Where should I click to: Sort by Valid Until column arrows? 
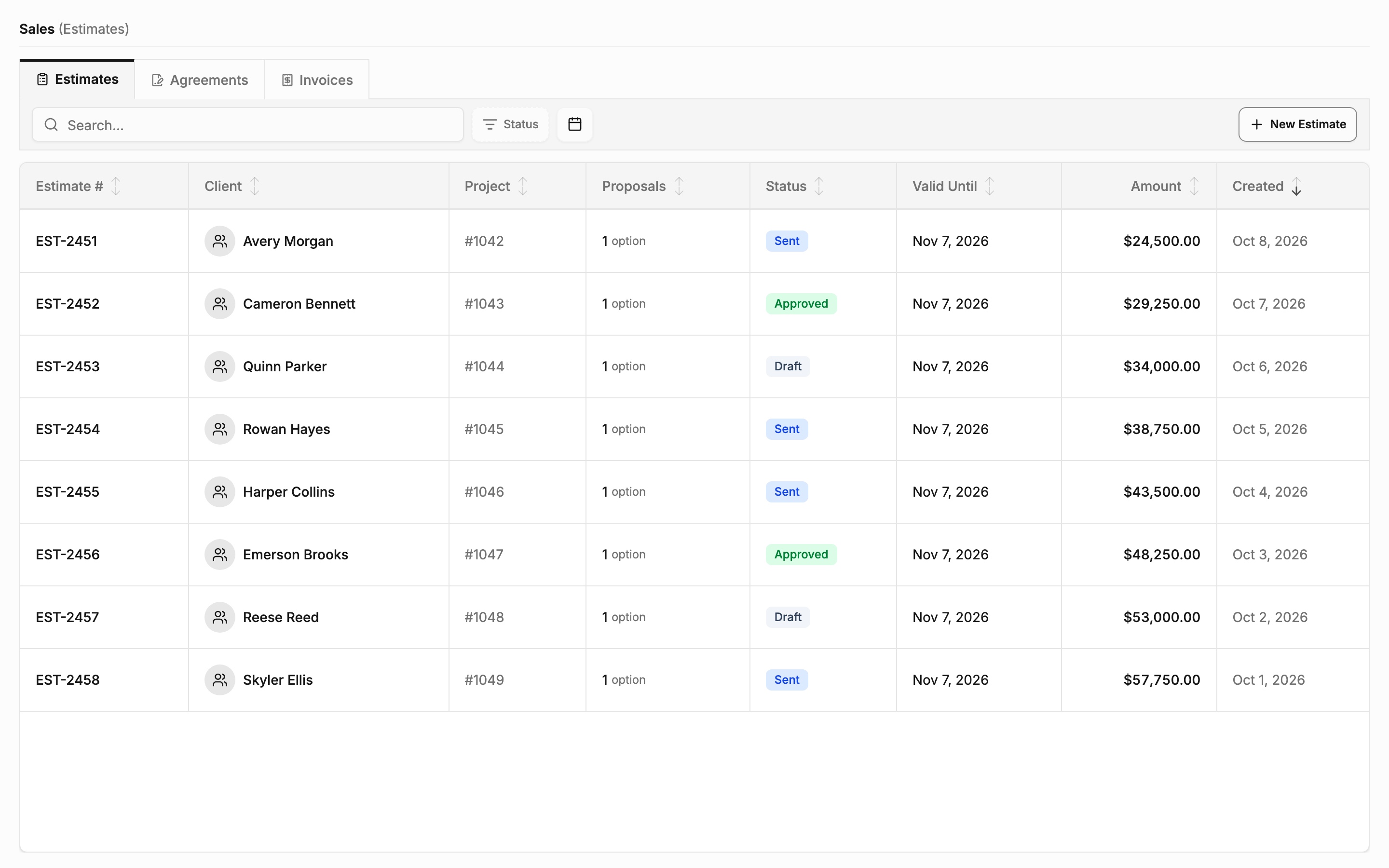[990, 186]
